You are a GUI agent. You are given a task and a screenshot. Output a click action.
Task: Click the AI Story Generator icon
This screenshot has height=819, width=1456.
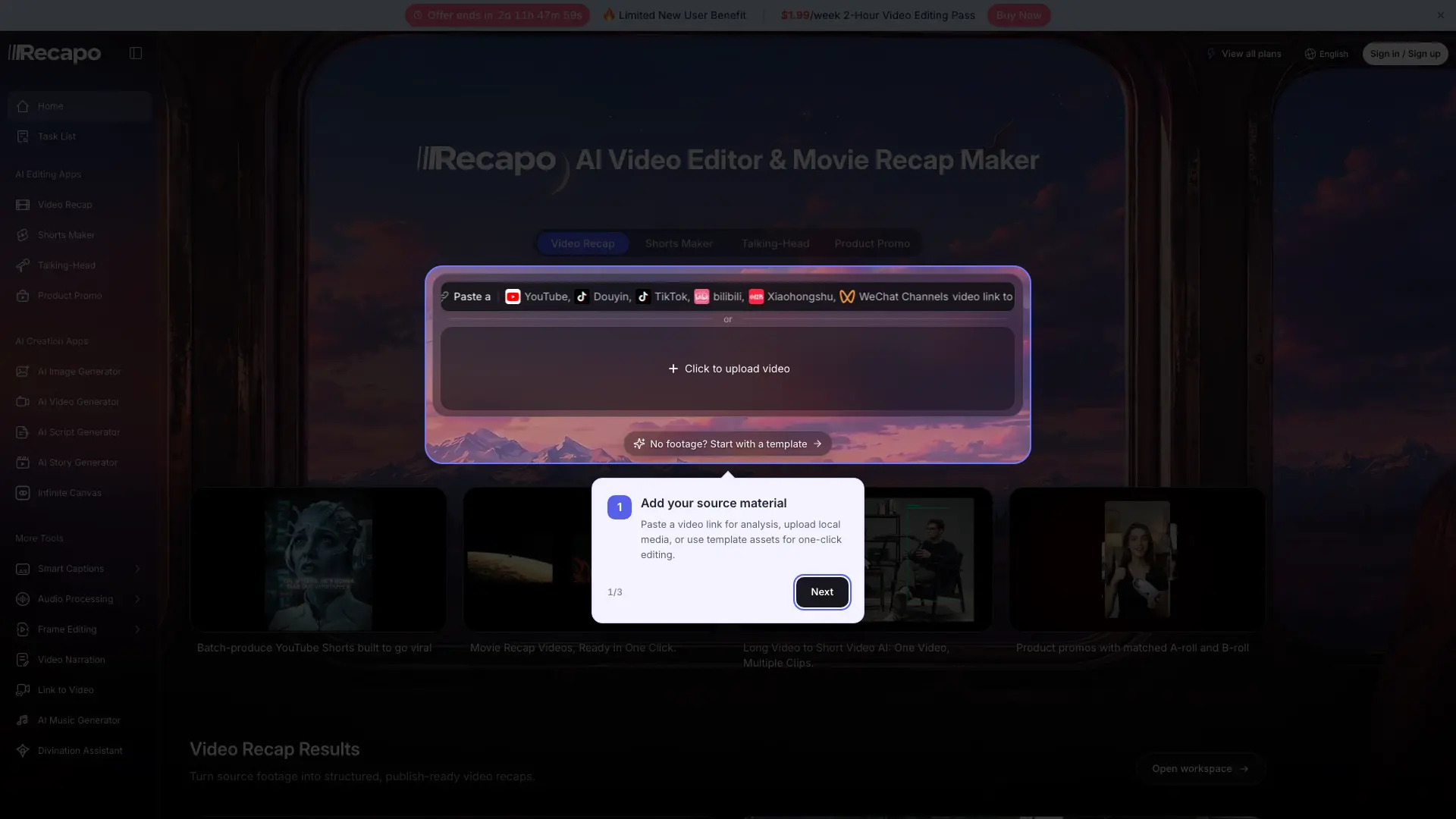coord(23,463)
